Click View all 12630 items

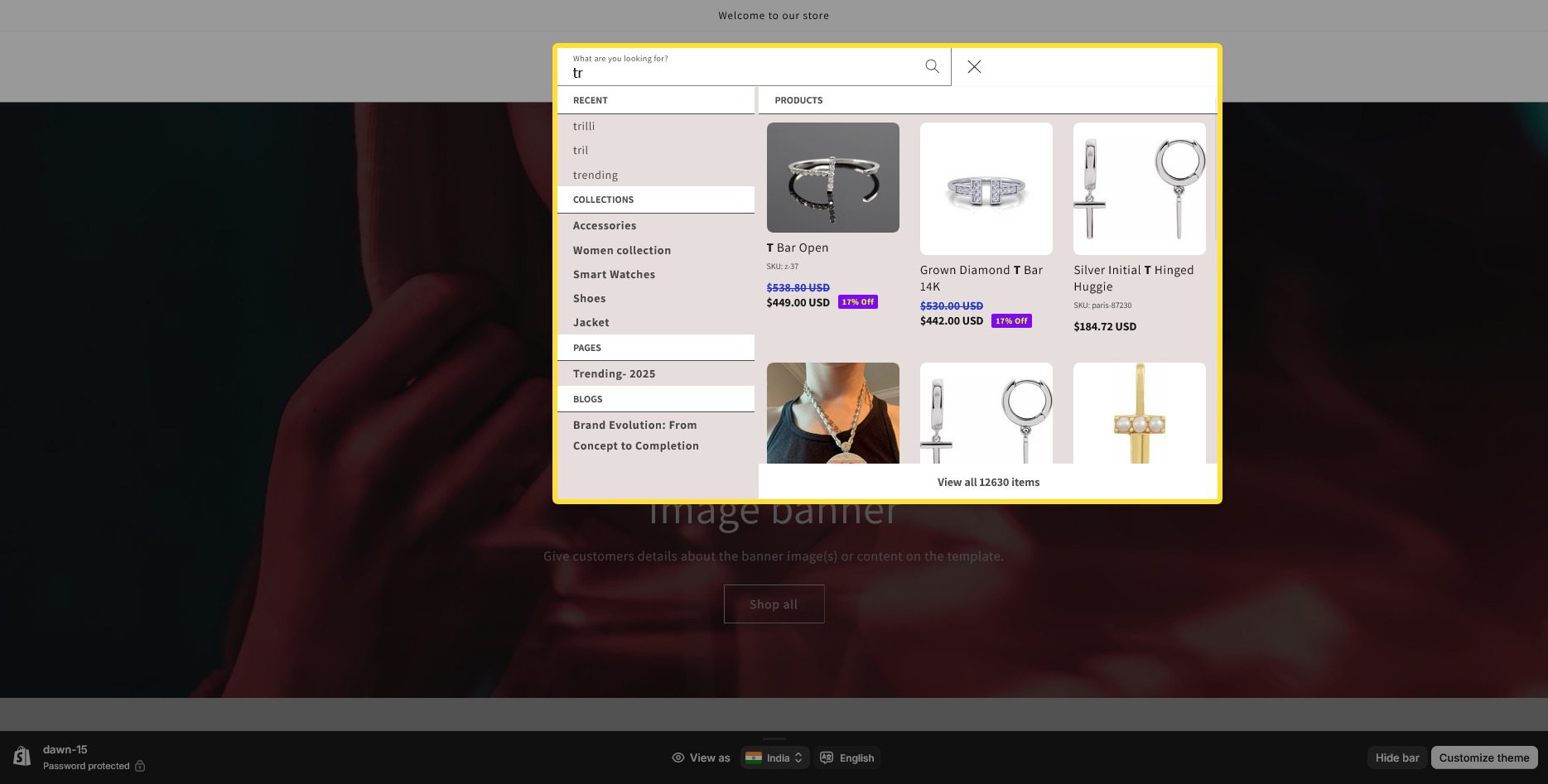[x=988, y=482]
